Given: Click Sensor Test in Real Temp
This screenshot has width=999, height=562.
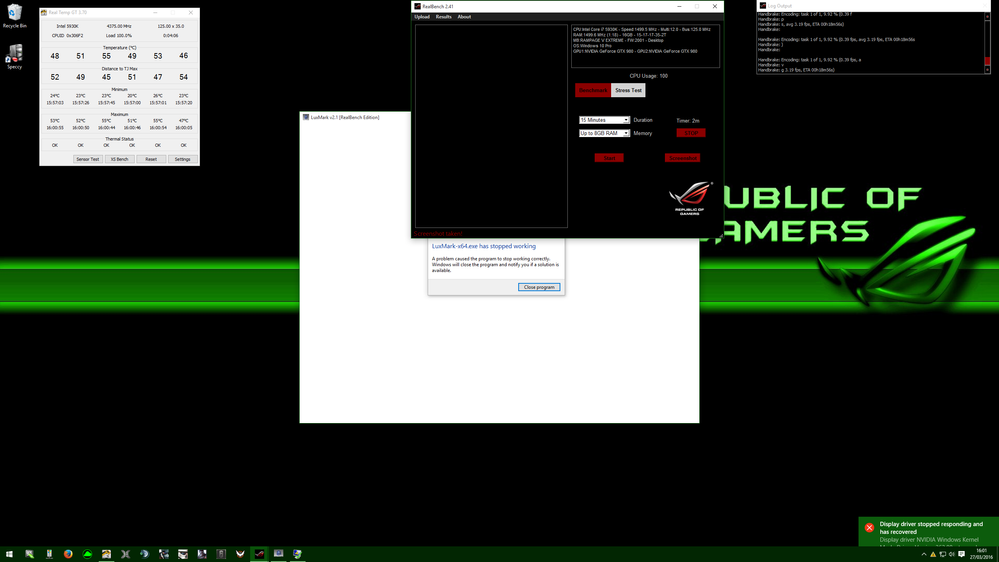Looking at the screenshot, I should 87,159.
